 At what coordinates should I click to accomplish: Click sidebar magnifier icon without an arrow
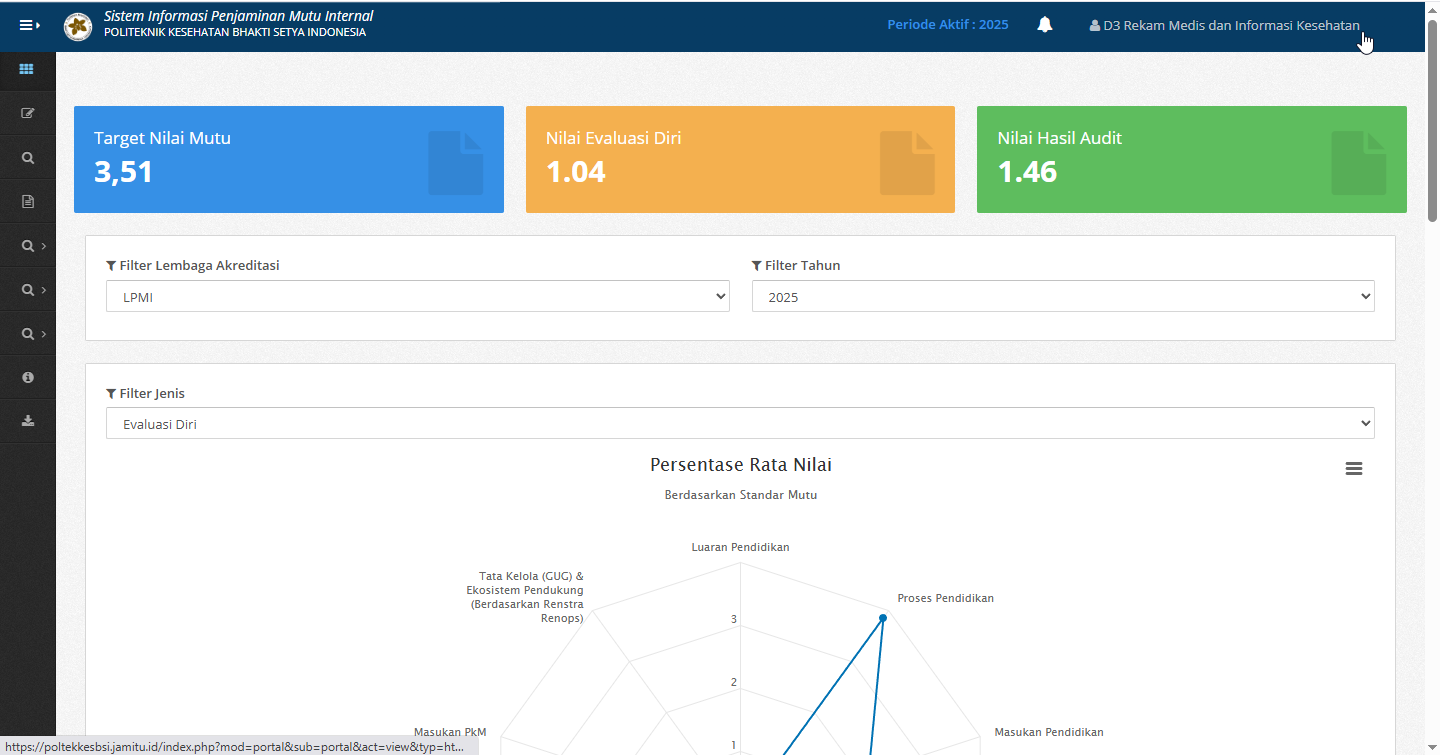coord(27,157)
